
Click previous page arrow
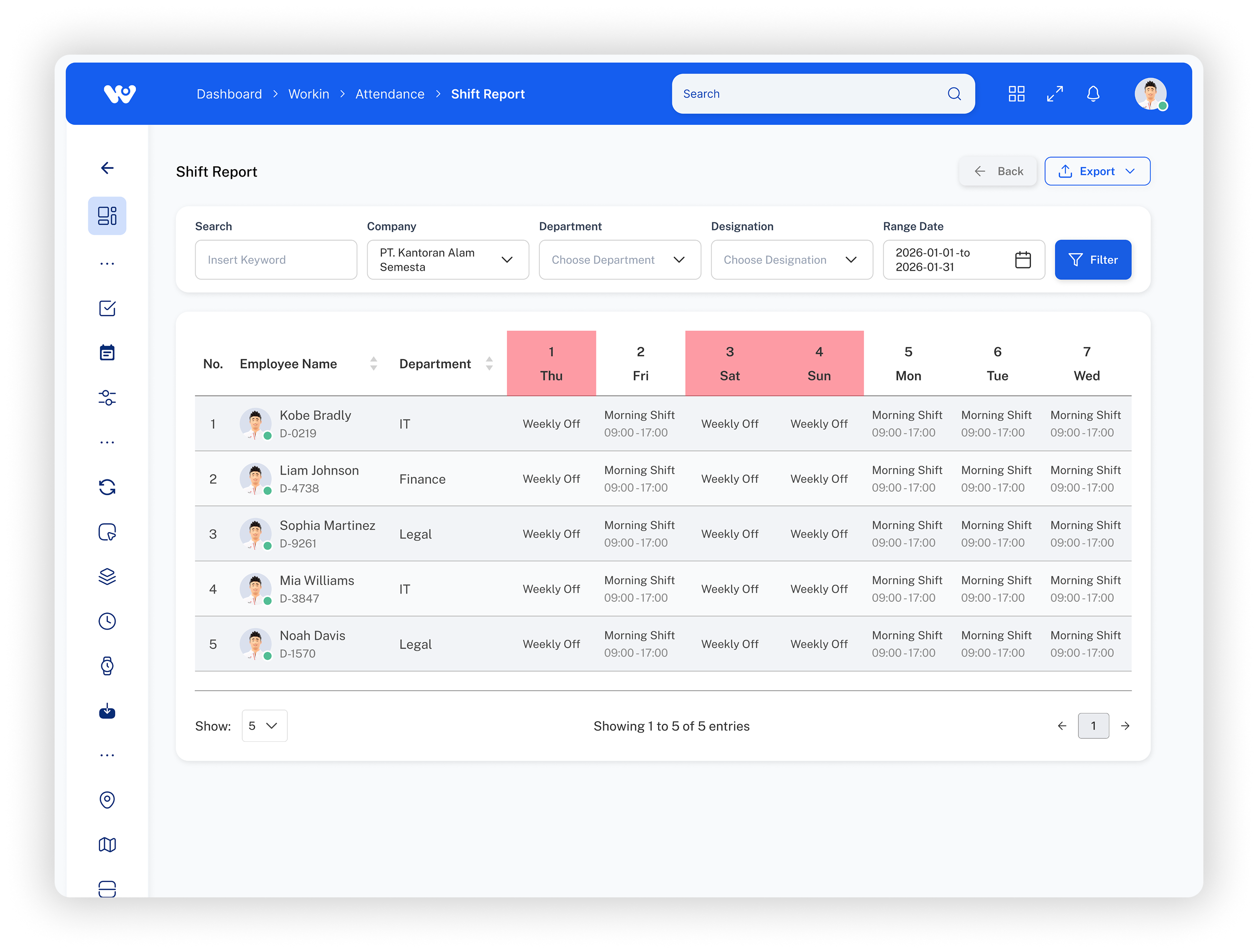(1061, 726)
